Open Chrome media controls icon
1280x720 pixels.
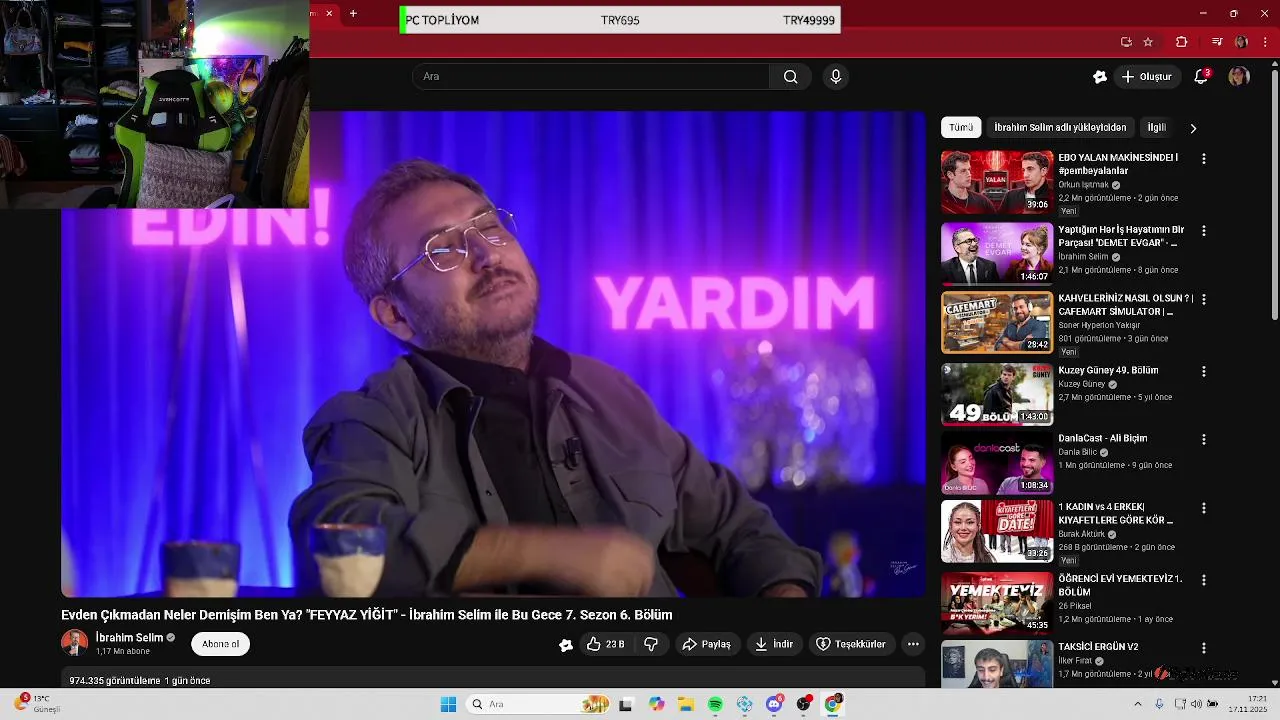pos(1217,42)
